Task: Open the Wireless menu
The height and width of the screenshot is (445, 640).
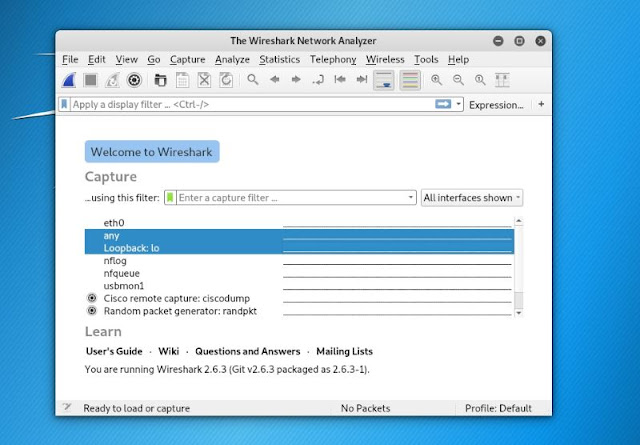Action: click(x=385, y=60)
